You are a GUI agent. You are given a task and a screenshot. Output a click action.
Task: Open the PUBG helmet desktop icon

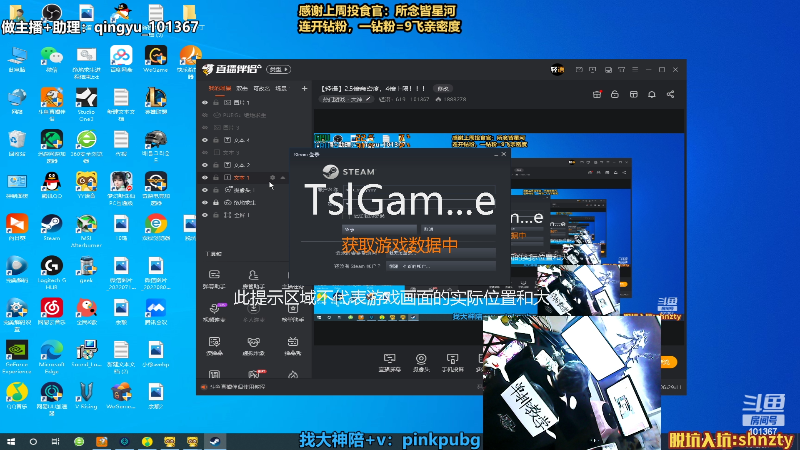coord(156,146)
